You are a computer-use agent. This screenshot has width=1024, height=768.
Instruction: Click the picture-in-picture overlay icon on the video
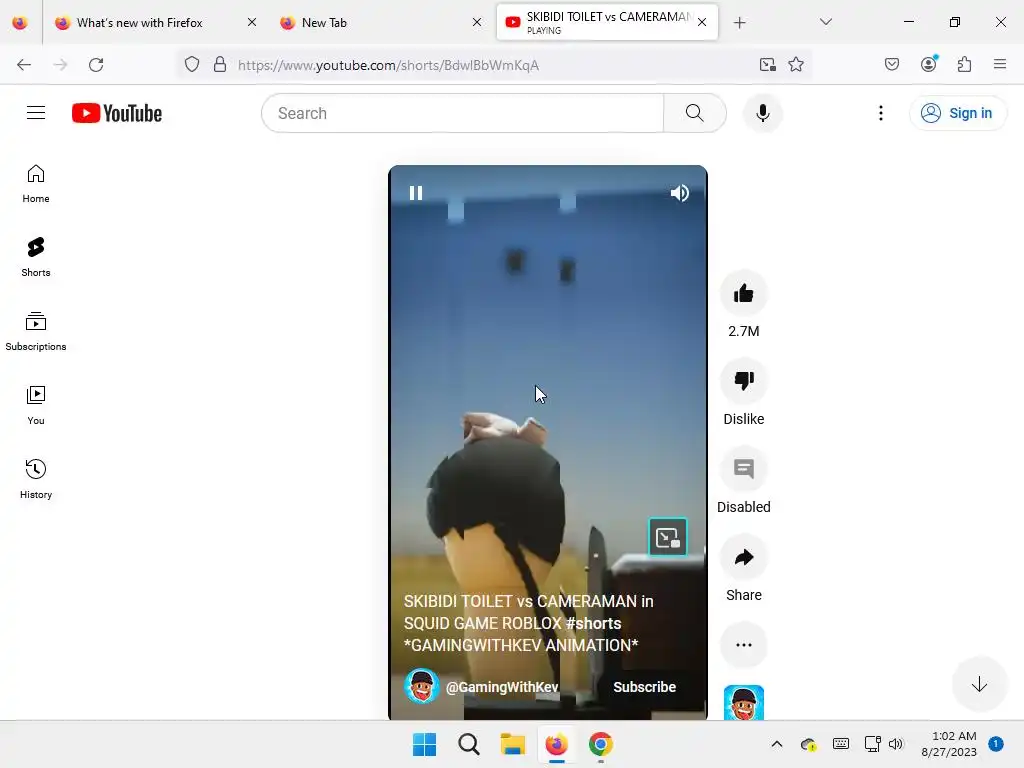click(667, 537)
